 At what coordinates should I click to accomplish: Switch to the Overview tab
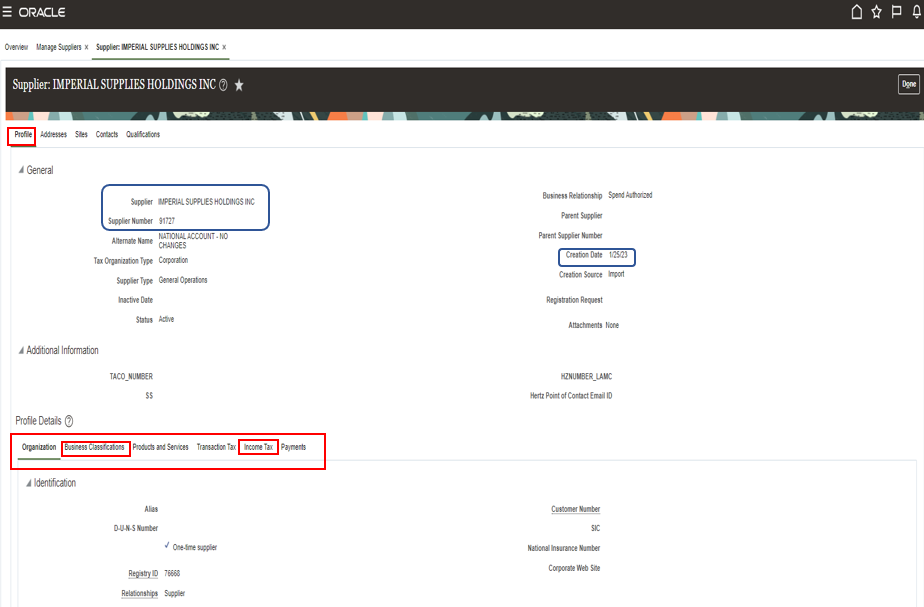point(16,47)
